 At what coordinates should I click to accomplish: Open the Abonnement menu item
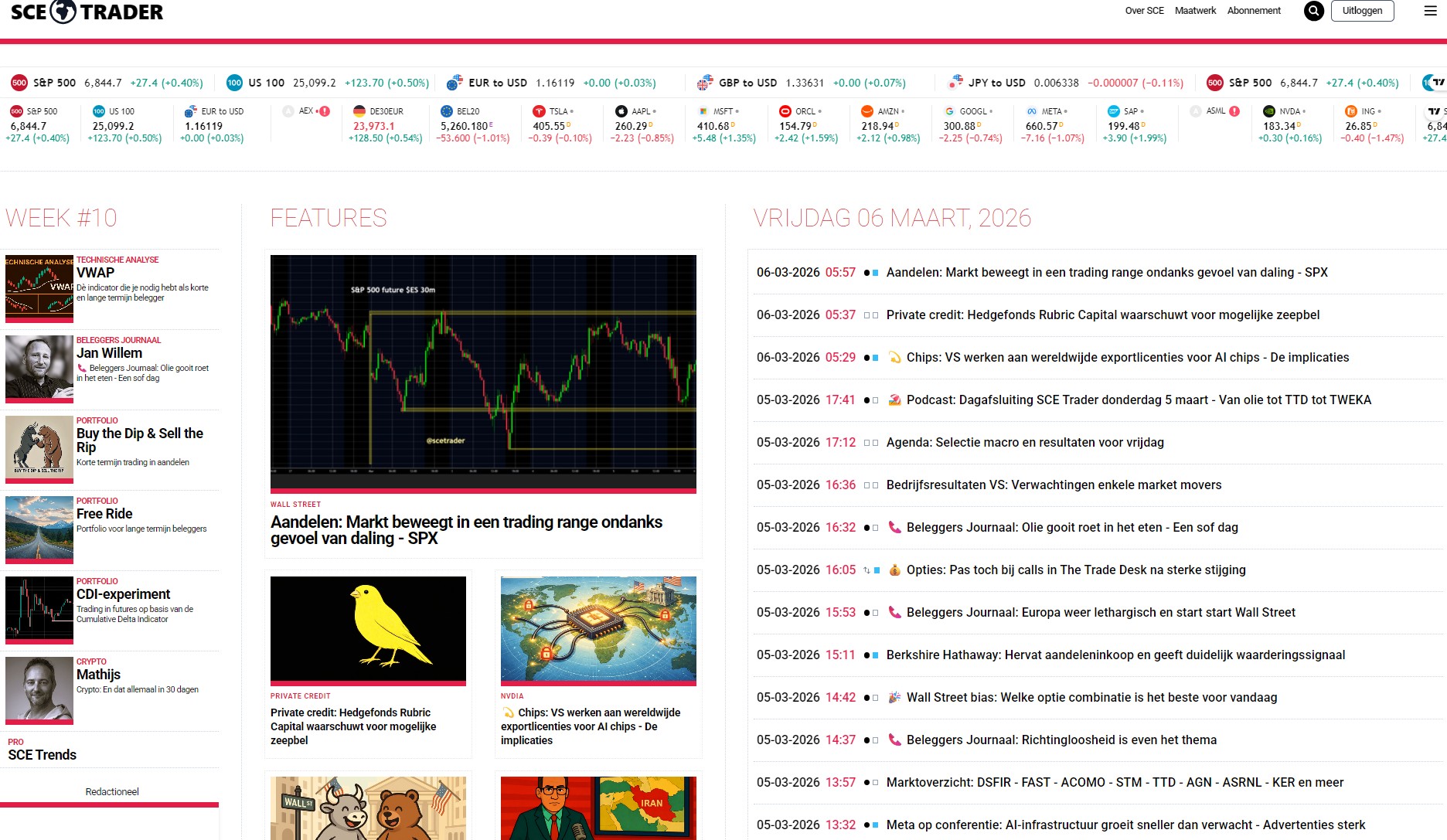(x=1254, y=11)
